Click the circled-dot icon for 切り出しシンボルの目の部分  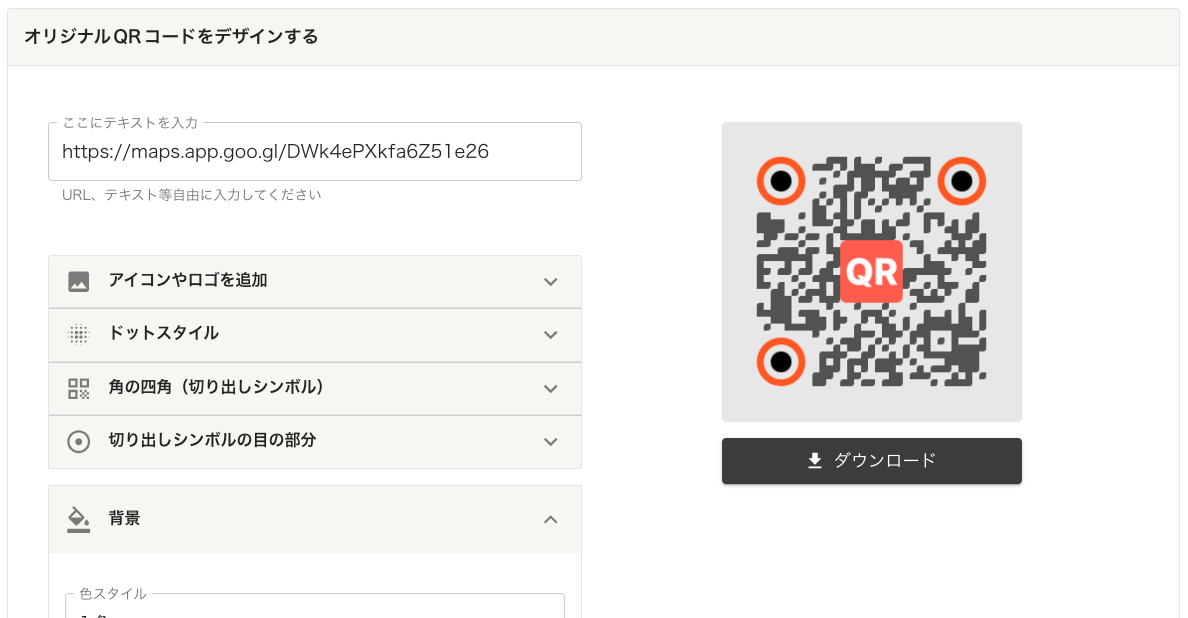tap(79, 441)
